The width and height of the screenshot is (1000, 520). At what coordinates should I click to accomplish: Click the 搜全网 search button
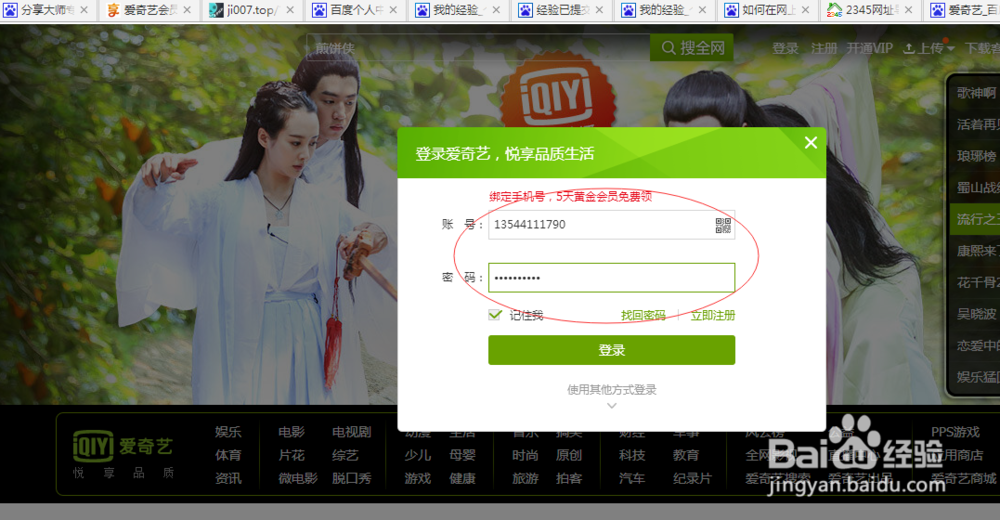coord(692,48)
